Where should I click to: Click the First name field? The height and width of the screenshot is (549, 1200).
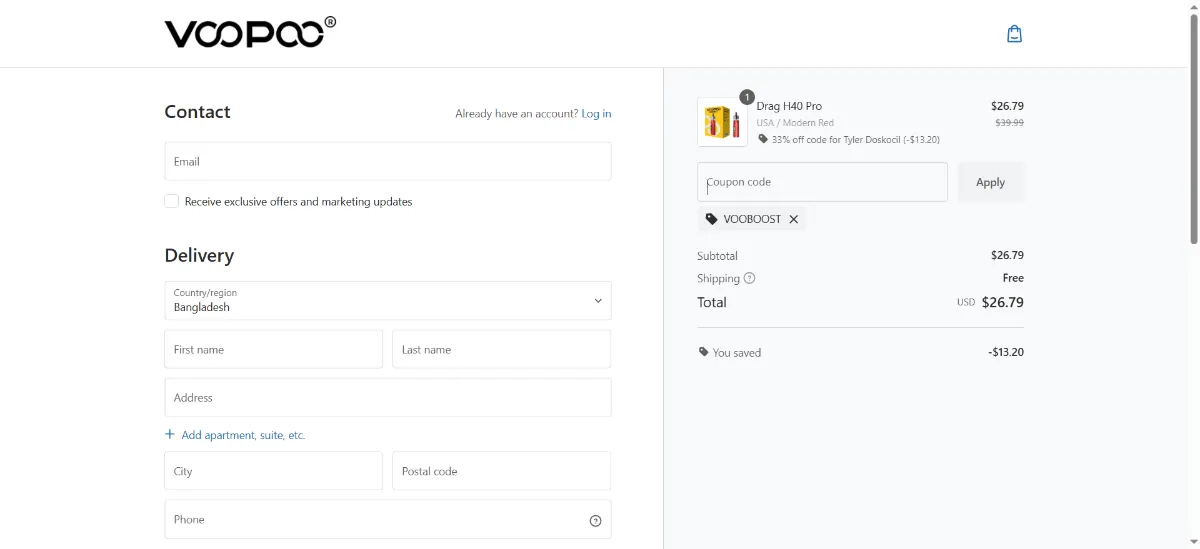[274, 350]
